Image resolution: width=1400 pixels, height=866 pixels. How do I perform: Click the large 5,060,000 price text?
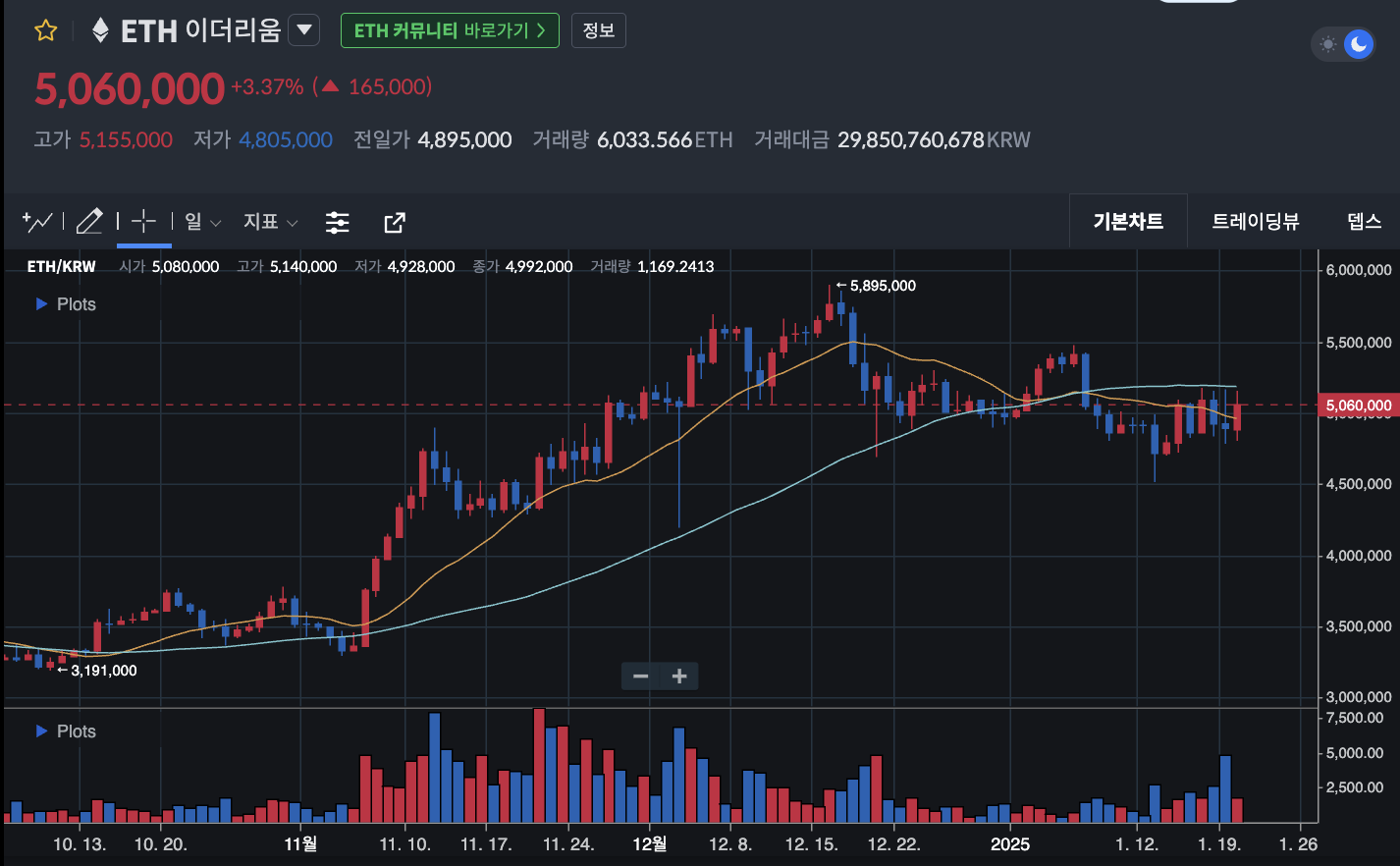click(x=130, y=88)
